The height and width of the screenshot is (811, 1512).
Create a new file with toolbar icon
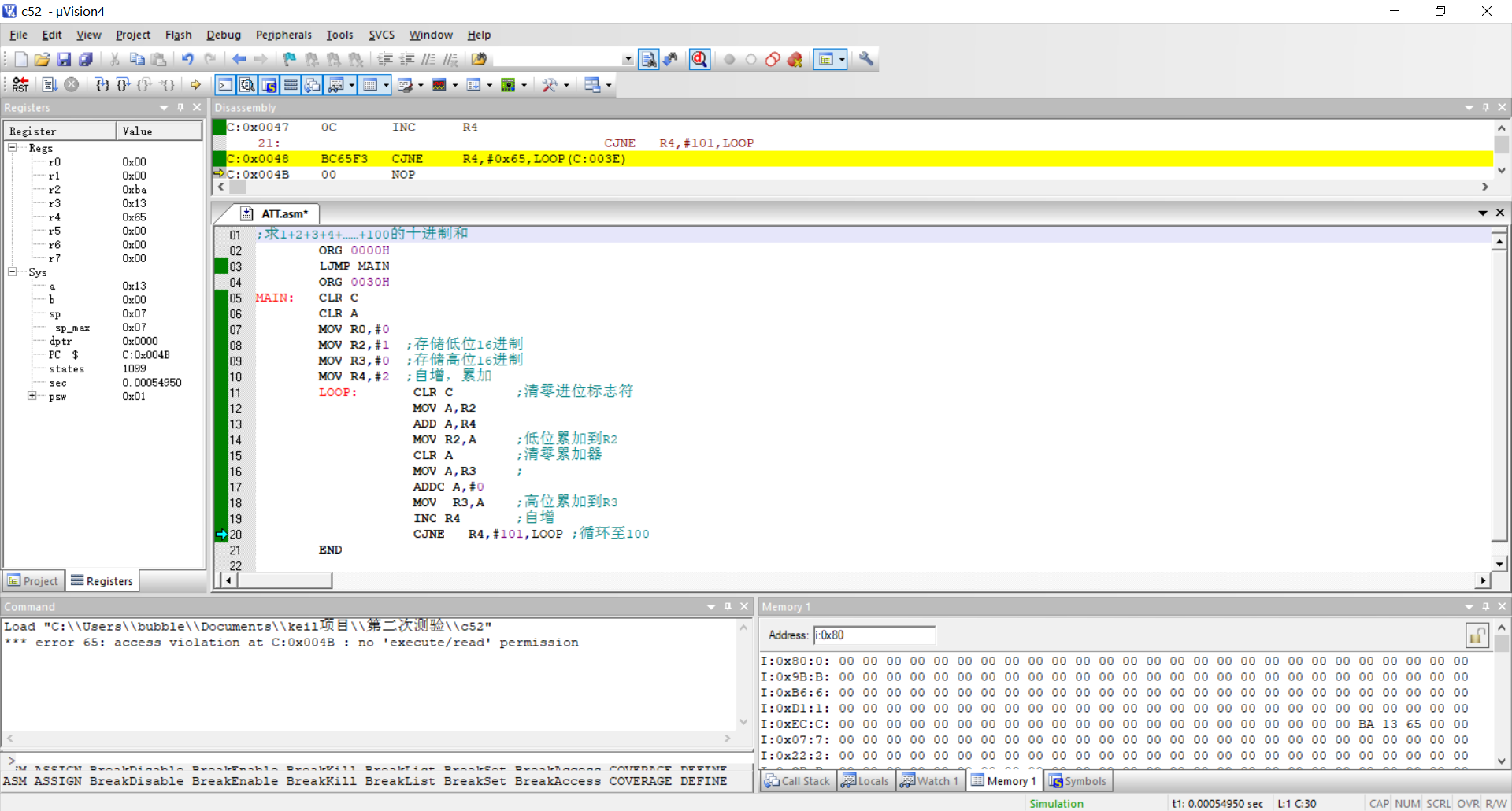[21, 59]
